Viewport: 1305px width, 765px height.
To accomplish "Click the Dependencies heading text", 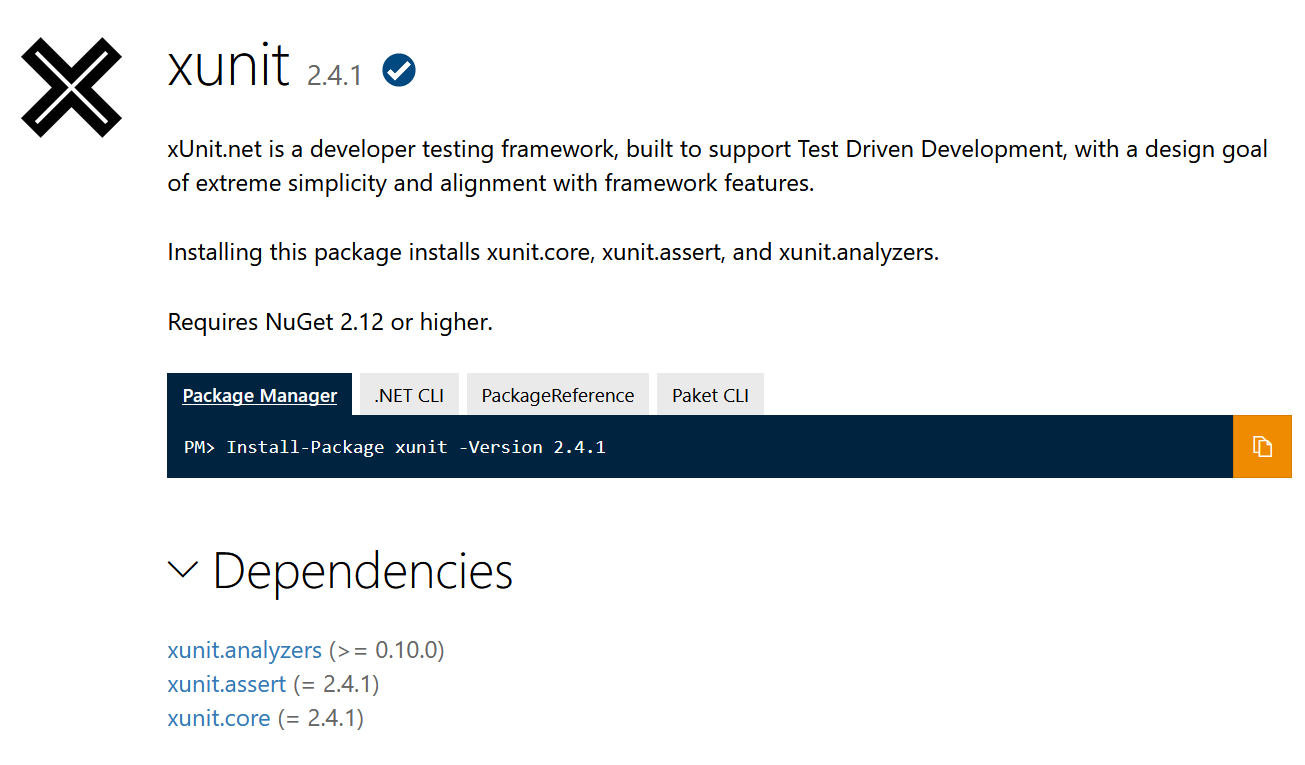I will (x=363, y=570).
